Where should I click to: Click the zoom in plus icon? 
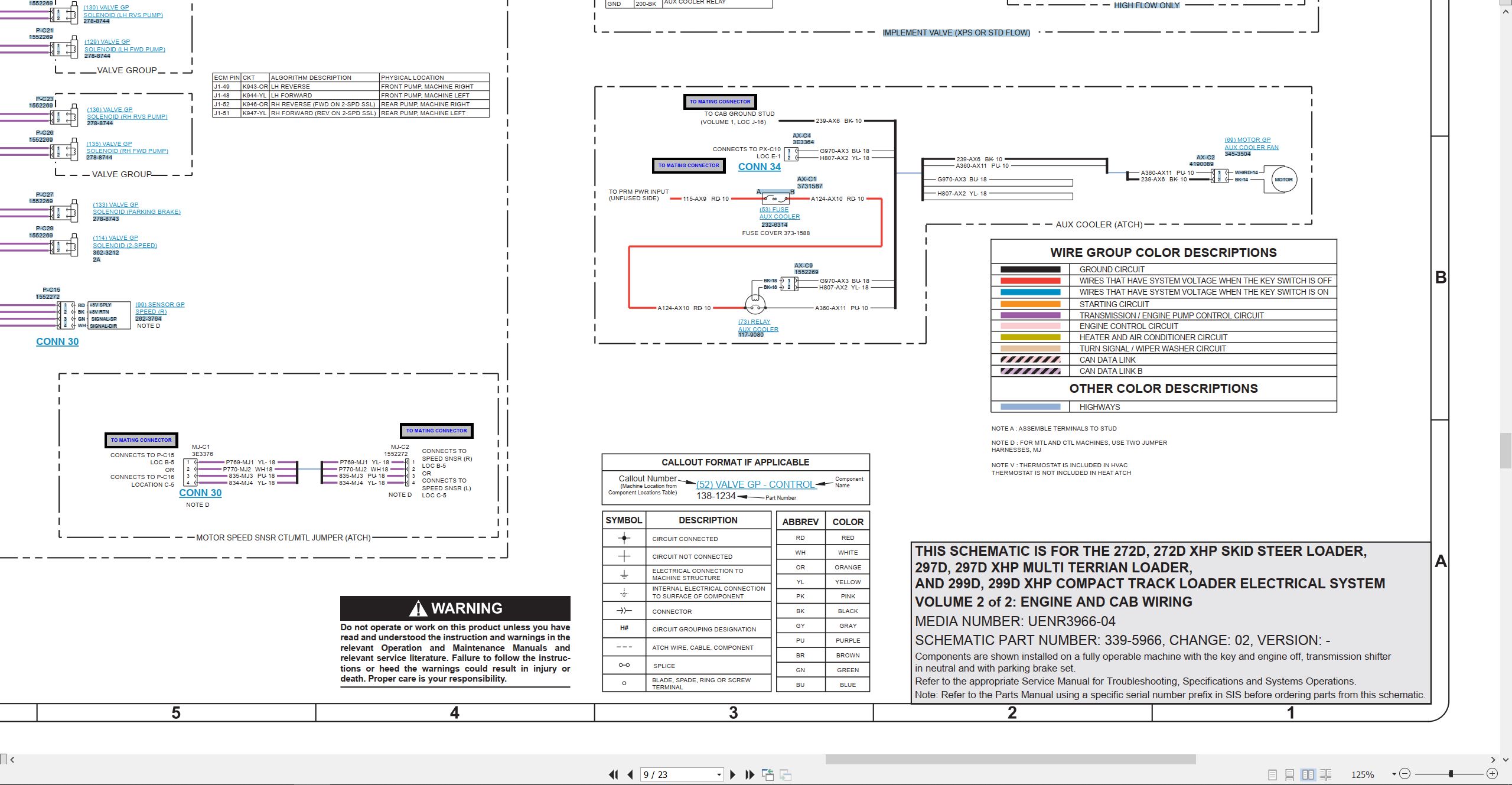[1492, 774]
